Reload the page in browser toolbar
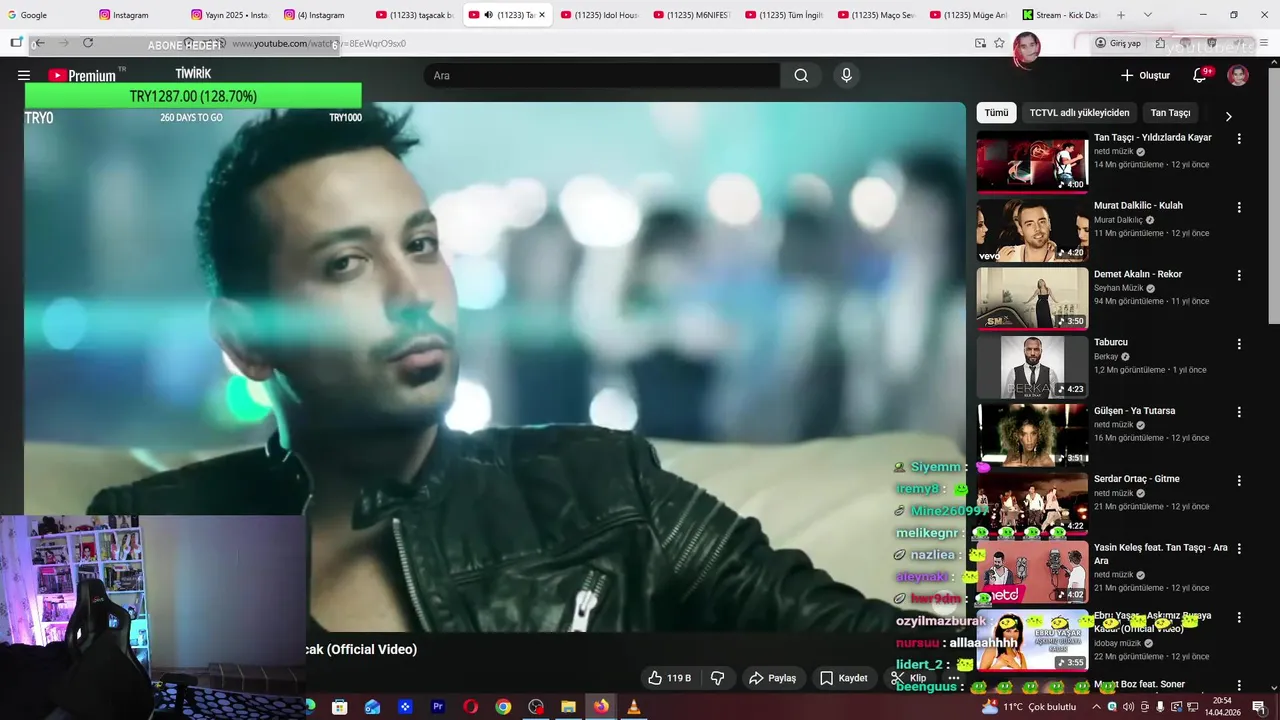This screenshot has height=720, width=1280. (88, 43)
